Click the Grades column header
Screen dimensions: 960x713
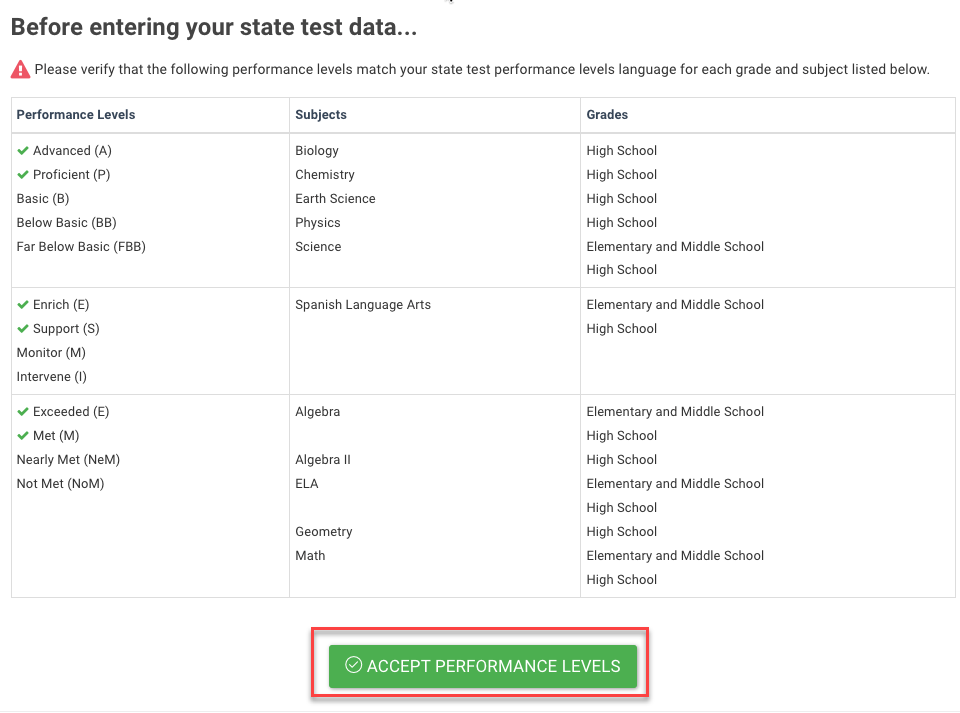(607, 115)
